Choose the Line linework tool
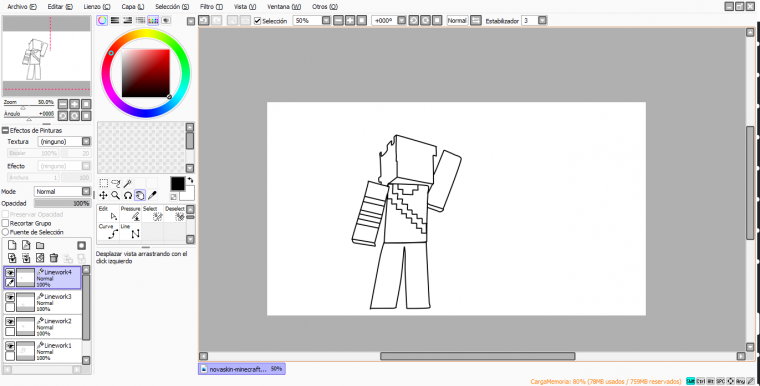 coord(131,232)
